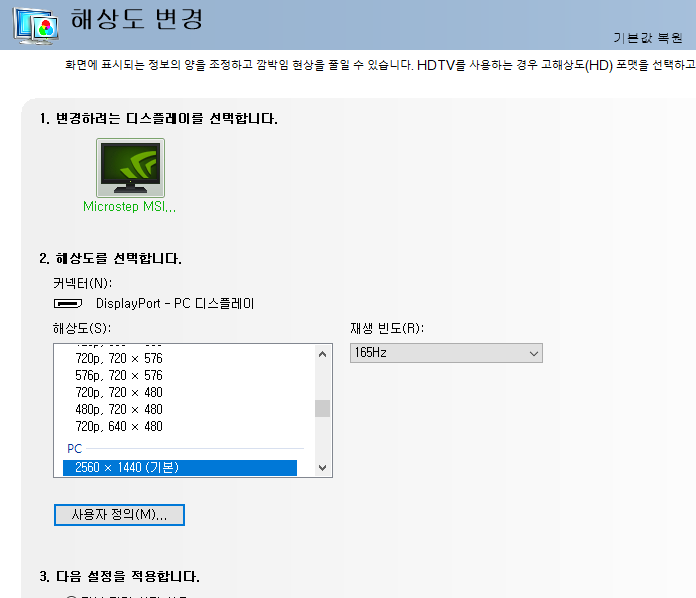Click the 기본값 복원 link
Viewport: 696px width, 598px height.
coord(648,38)
